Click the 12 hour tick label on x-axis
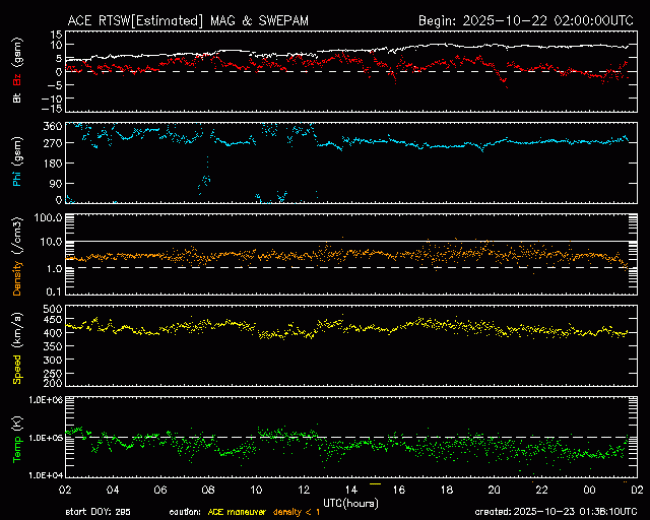The image size is (650, 520). coord(304,489)
